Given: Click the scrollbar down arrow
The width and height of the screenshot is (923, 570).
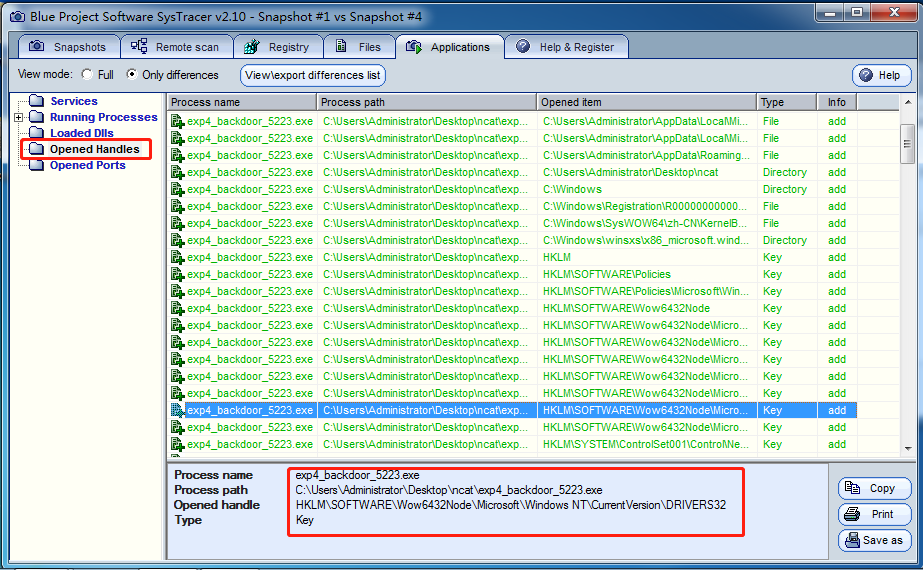Looking at the screenshot, I should pyautogui.click(x=907, y=449).
